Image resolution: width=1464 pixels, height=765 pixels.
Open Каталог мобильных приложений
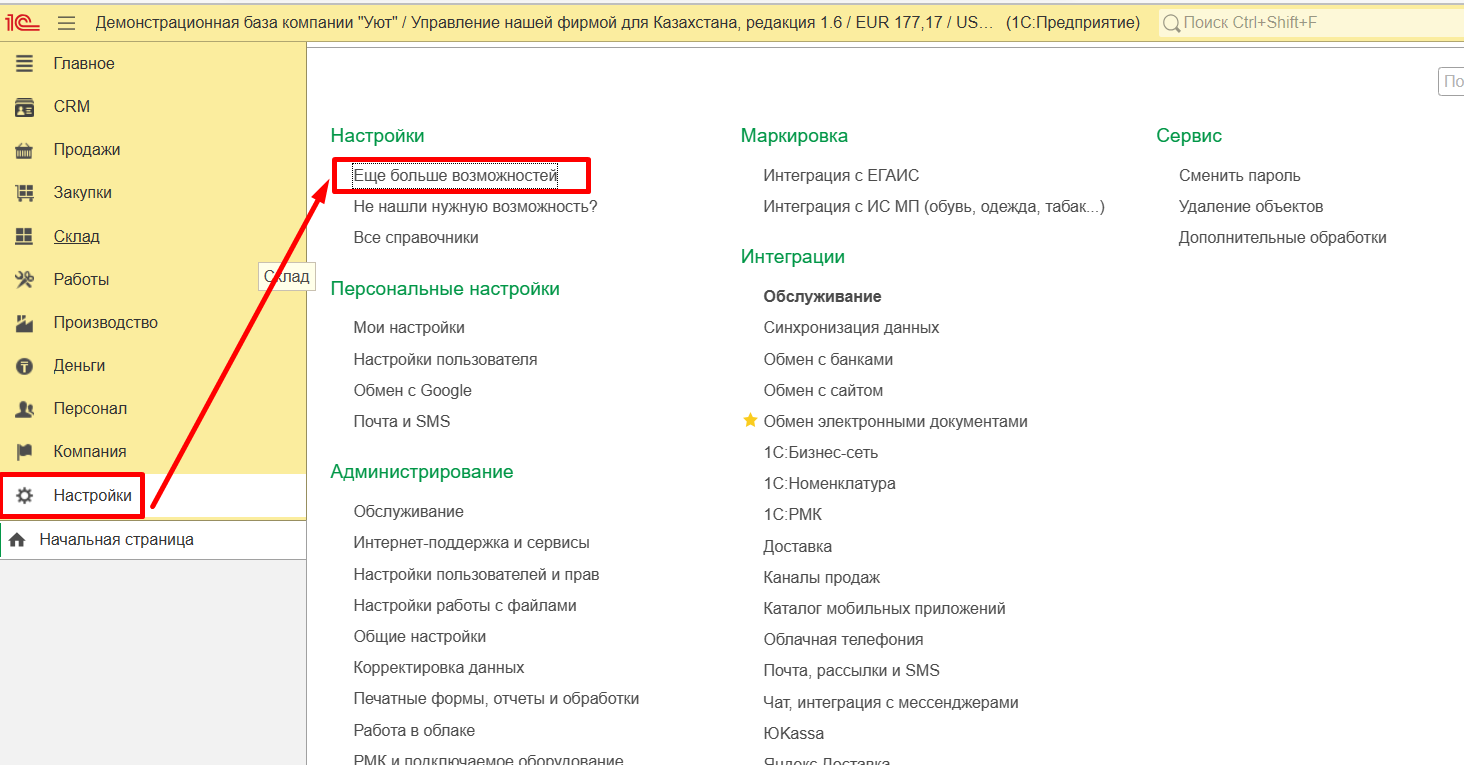884,609
